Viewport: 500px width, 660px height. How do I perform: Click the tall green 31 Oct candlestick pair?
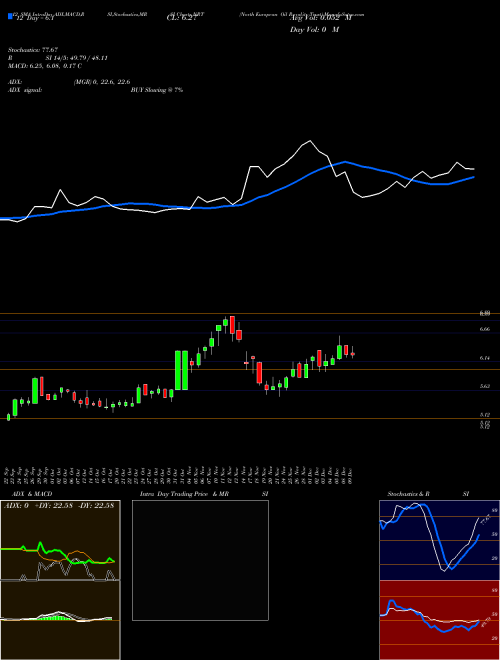coord(181,370)
